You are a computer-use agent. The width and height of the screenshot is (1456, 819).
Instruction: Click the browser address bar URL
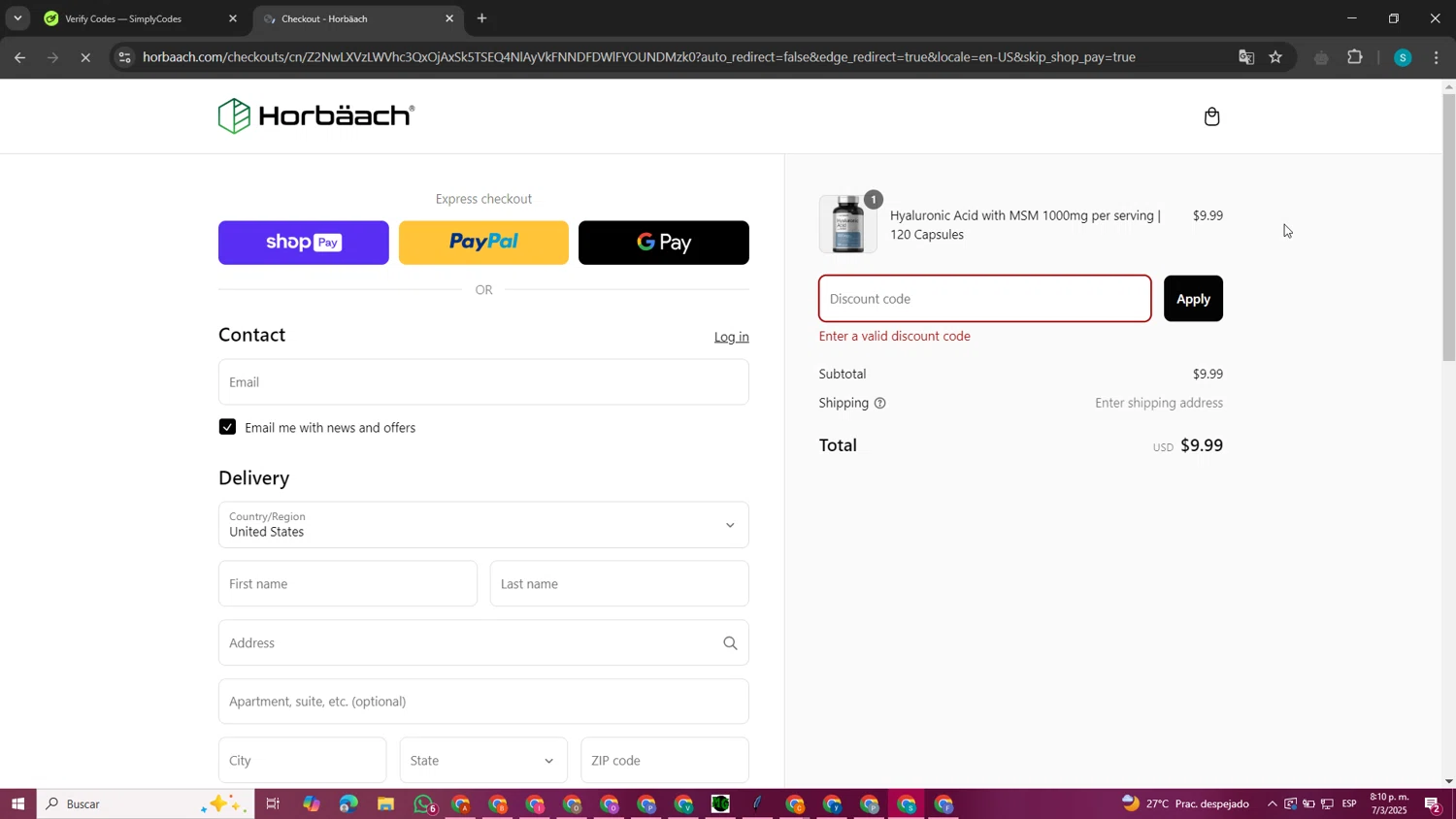[639, 57]
